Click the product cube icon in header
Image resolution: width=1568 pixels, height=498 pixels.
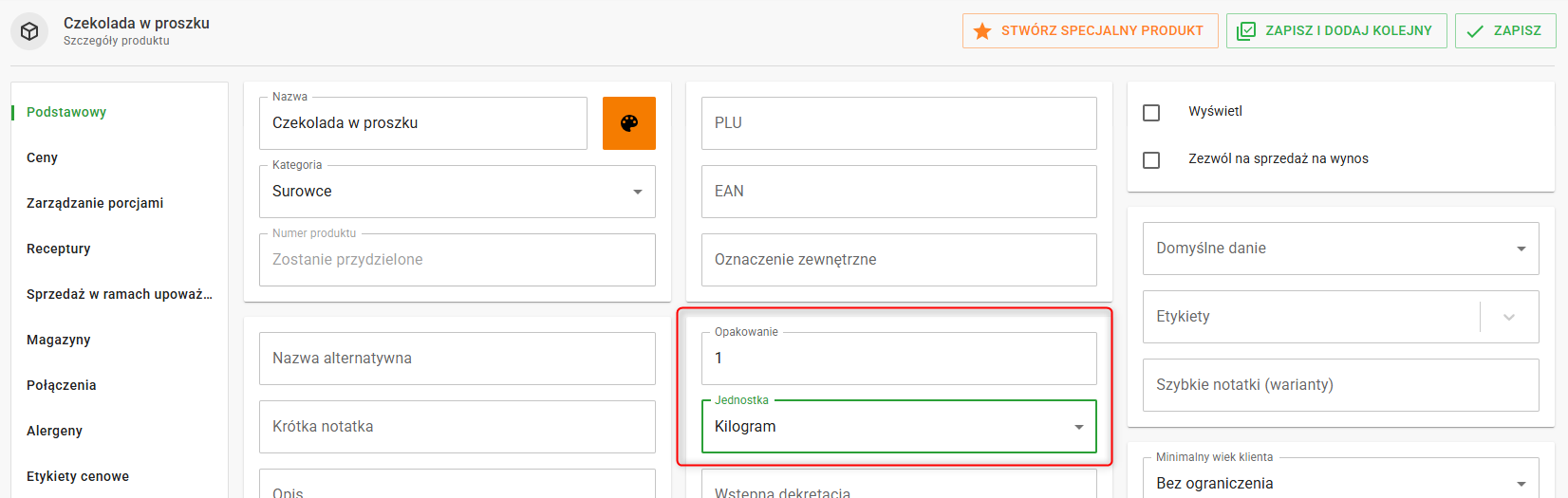(29, 31)
